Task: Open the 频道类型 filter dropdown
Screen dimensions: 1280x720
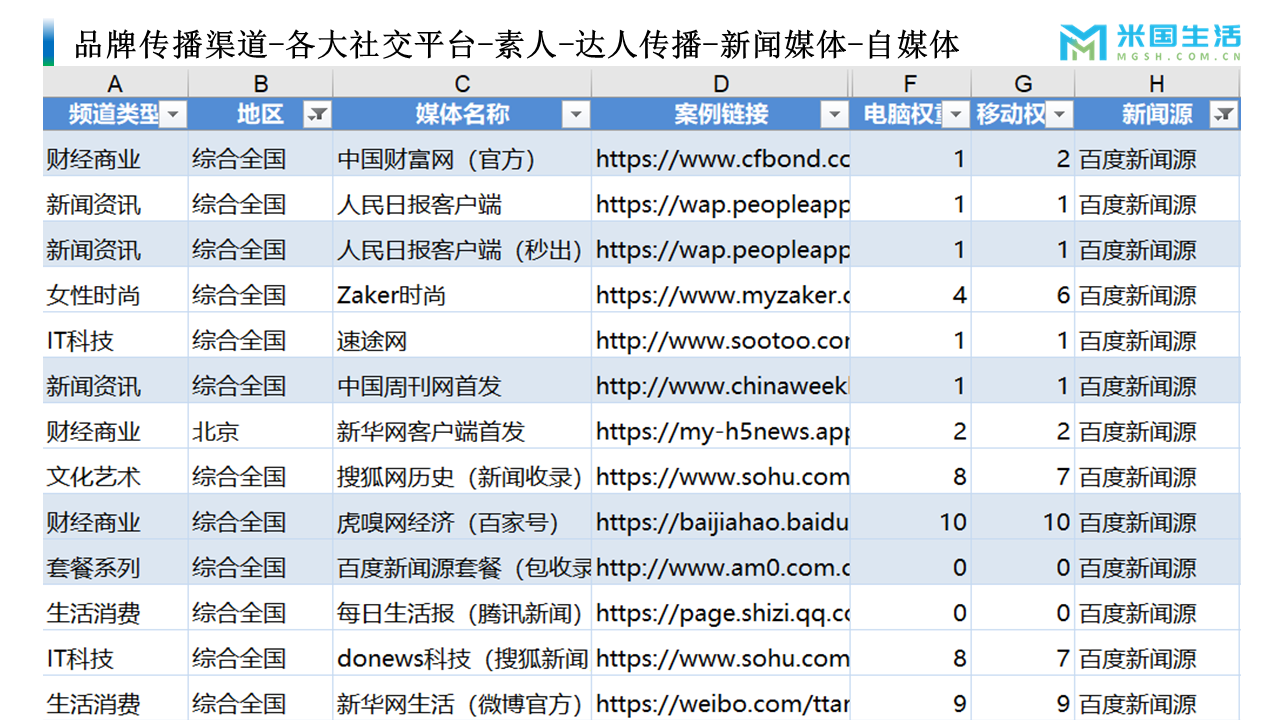Action: point(174,115)
